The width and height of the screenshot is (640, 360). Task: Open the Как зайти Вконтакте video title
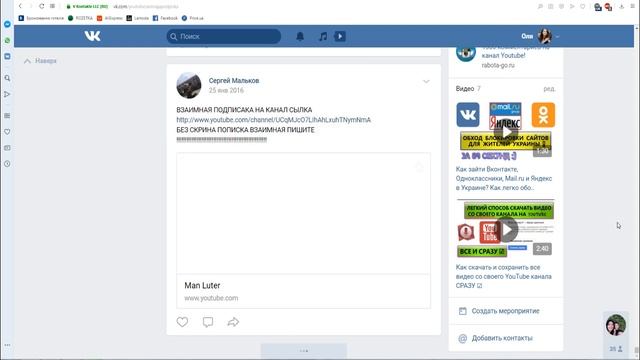(x=504, y=178)
